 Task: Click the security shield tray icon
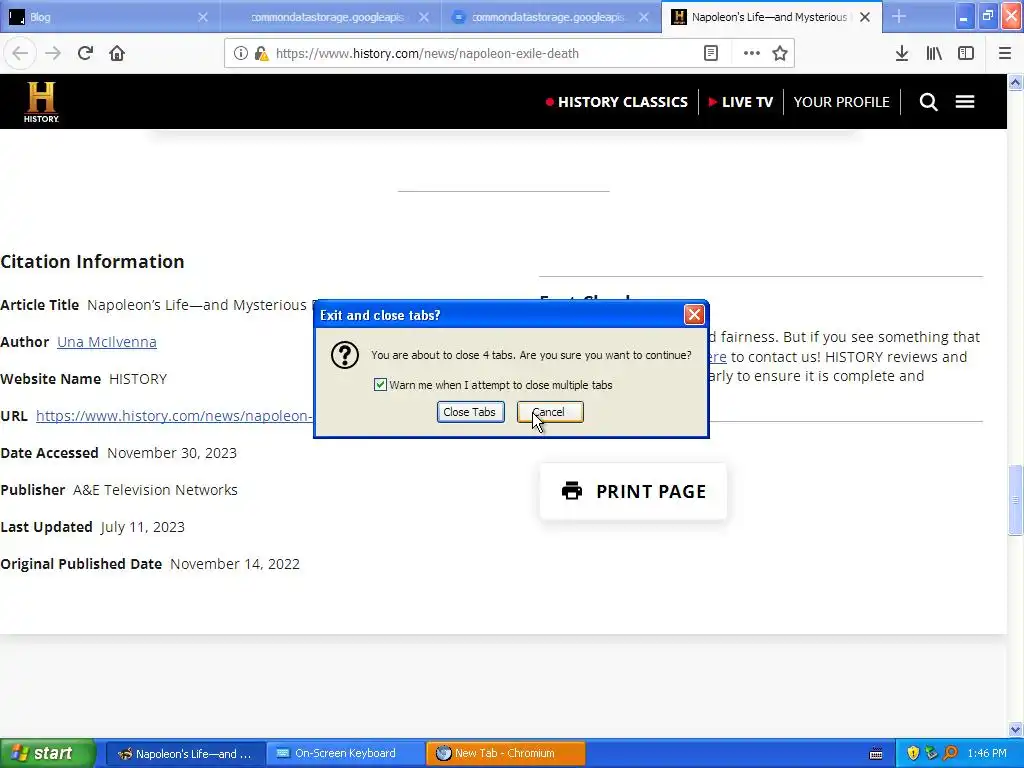[913, 754]
